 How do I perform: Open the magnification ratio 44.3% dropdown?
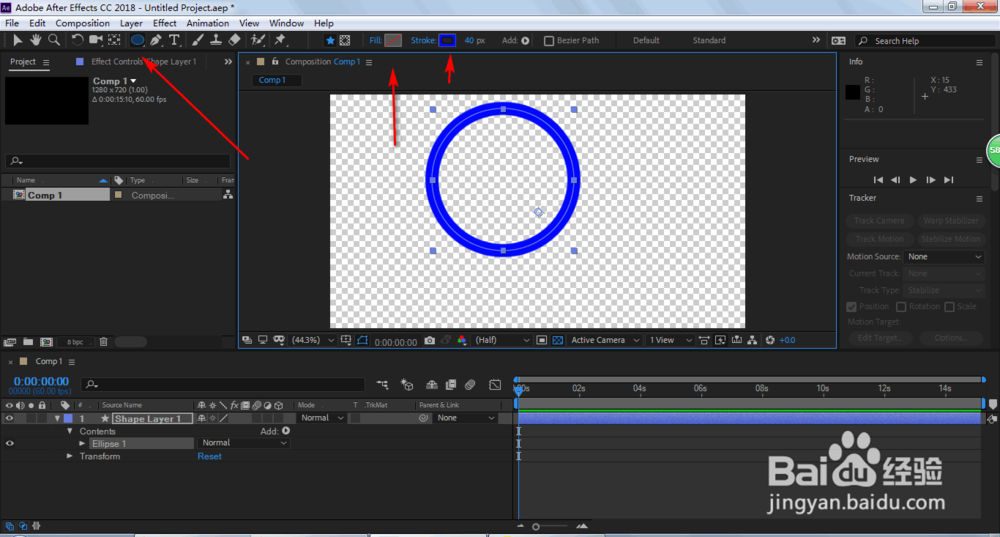point(312,341)
